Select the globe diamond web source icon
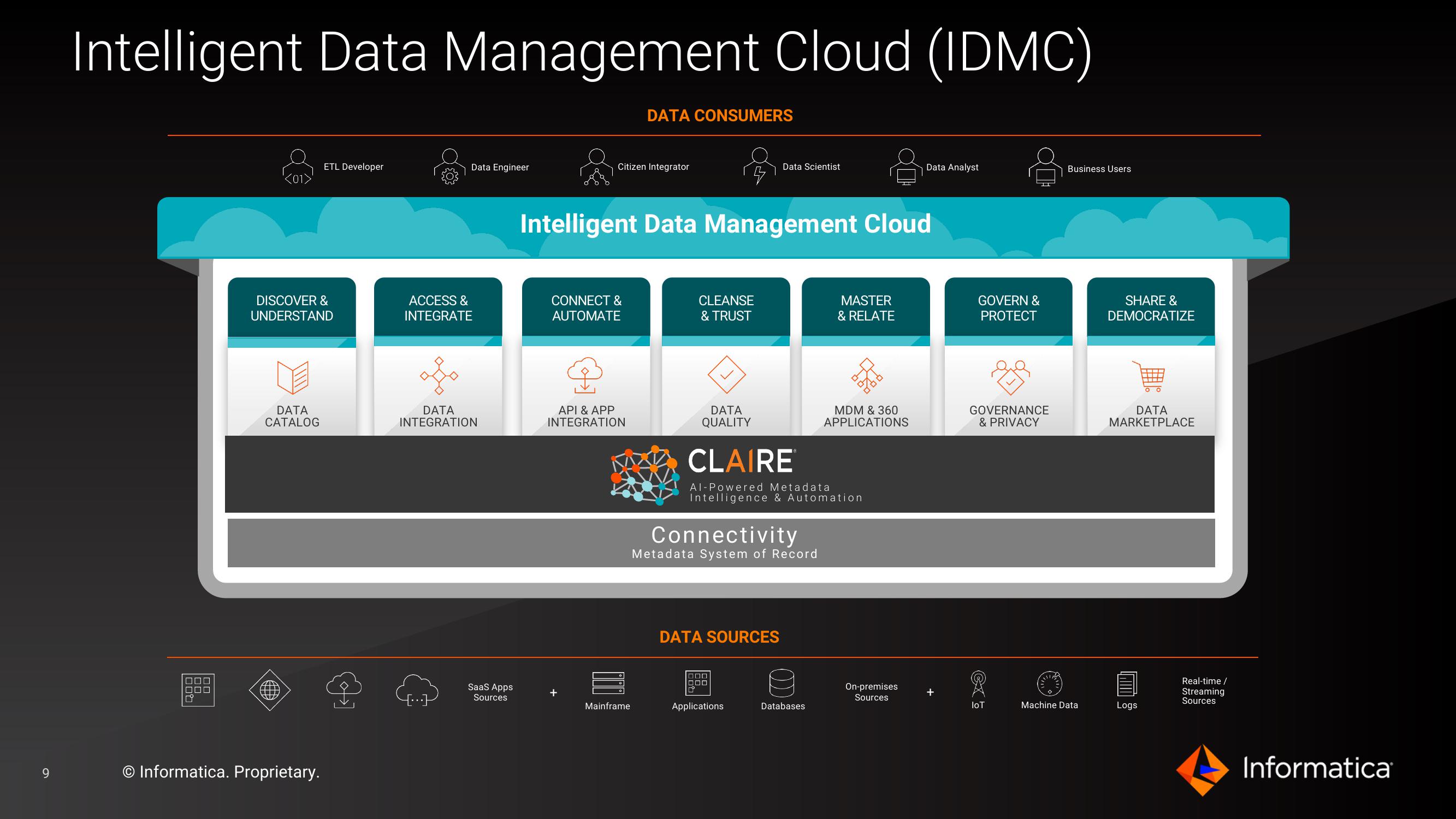Screen dimensions: 1456x819 tap(270, 690)
